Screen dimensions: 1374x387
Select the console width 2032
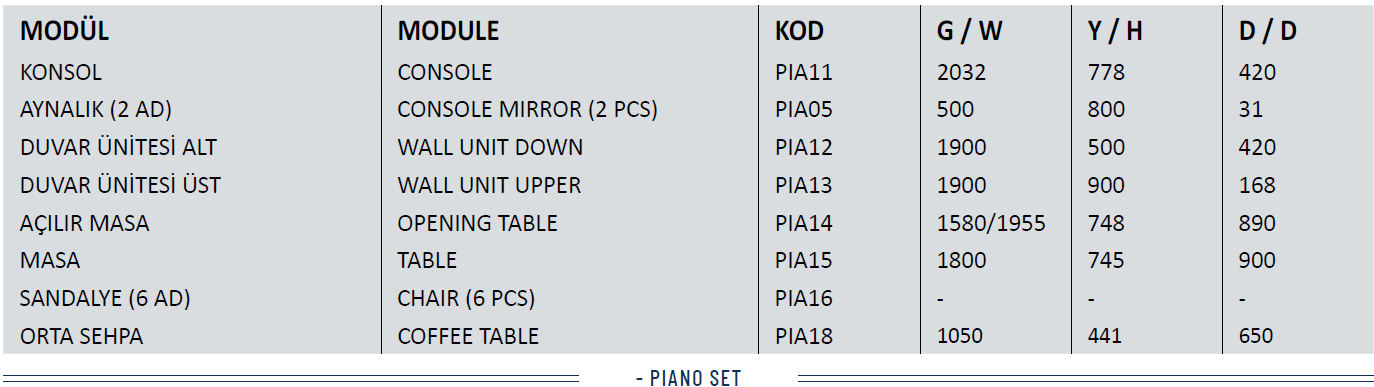[x=961, y=72]
